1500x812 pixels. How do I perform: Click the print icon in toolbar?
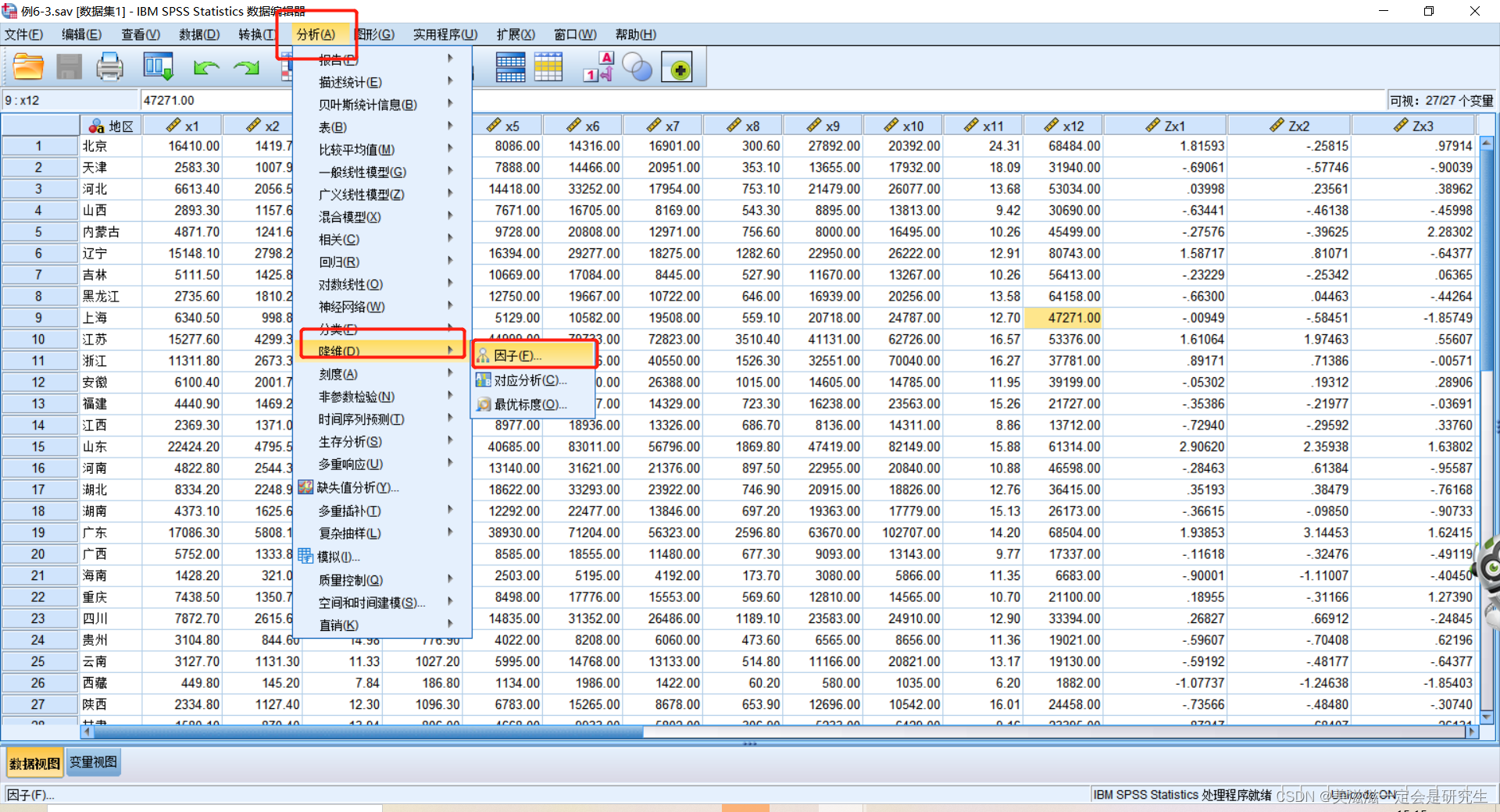(109, 67)
